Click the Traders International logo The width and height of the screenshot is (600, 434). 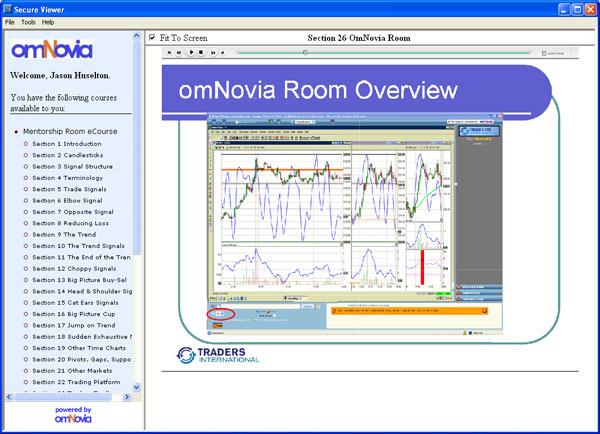pyautogui.click(x=218, y=355)
